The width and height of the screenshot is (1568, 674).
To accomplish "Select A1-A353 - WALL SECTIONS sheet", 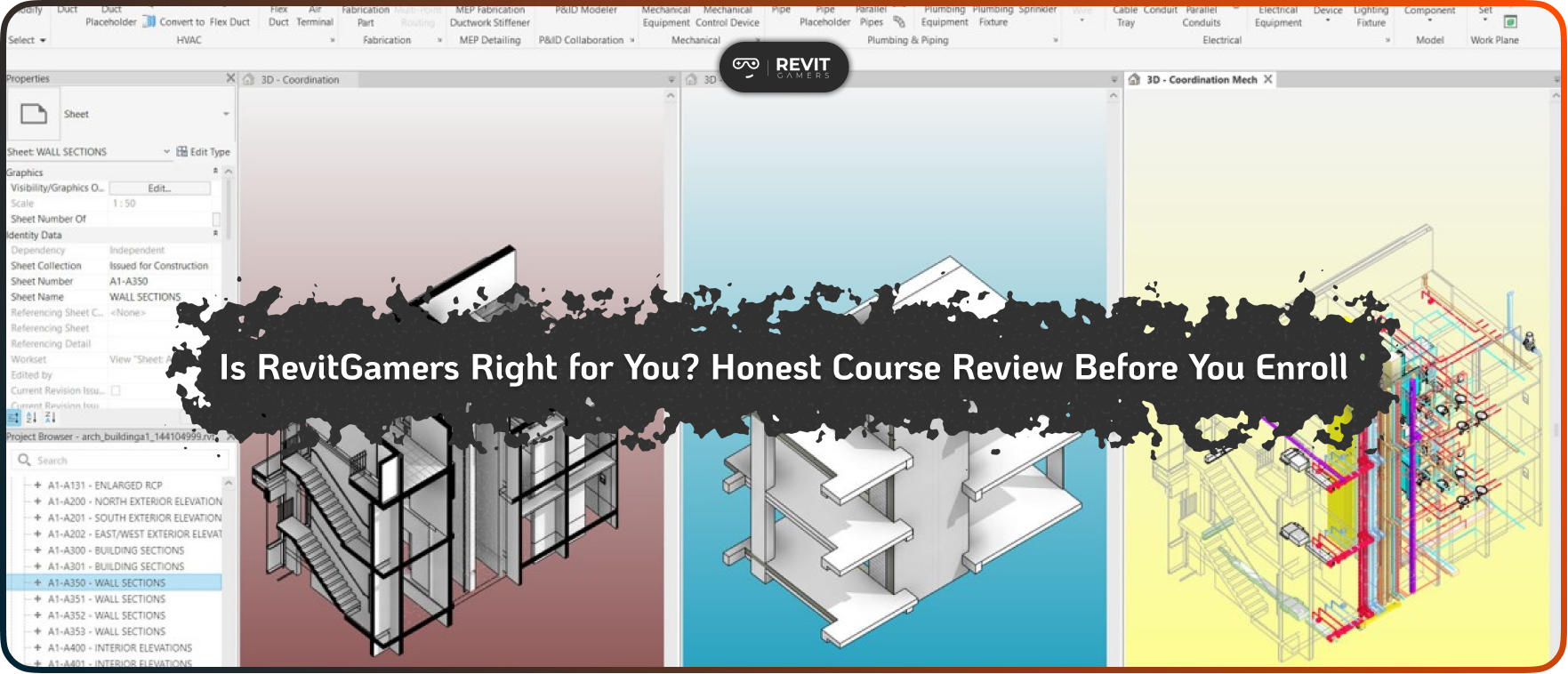I will coord(107,631).
